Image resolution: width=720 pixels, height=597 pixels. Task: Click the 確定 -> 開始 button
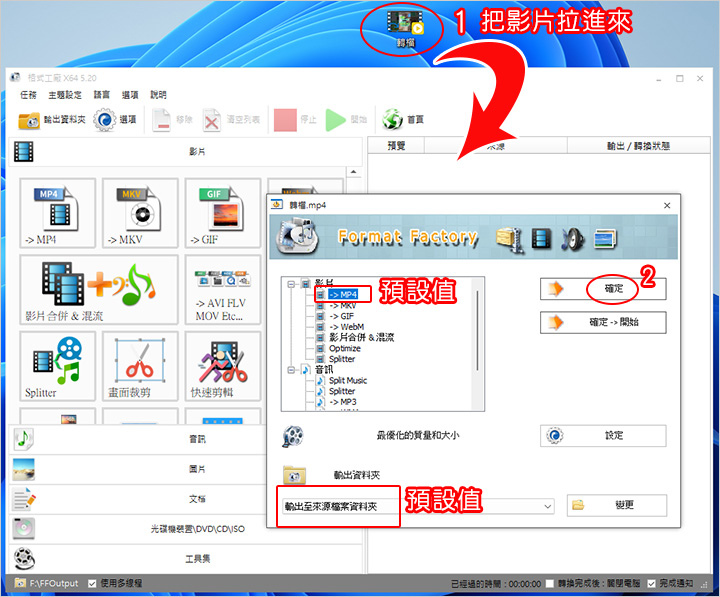(x=603, y=322)
